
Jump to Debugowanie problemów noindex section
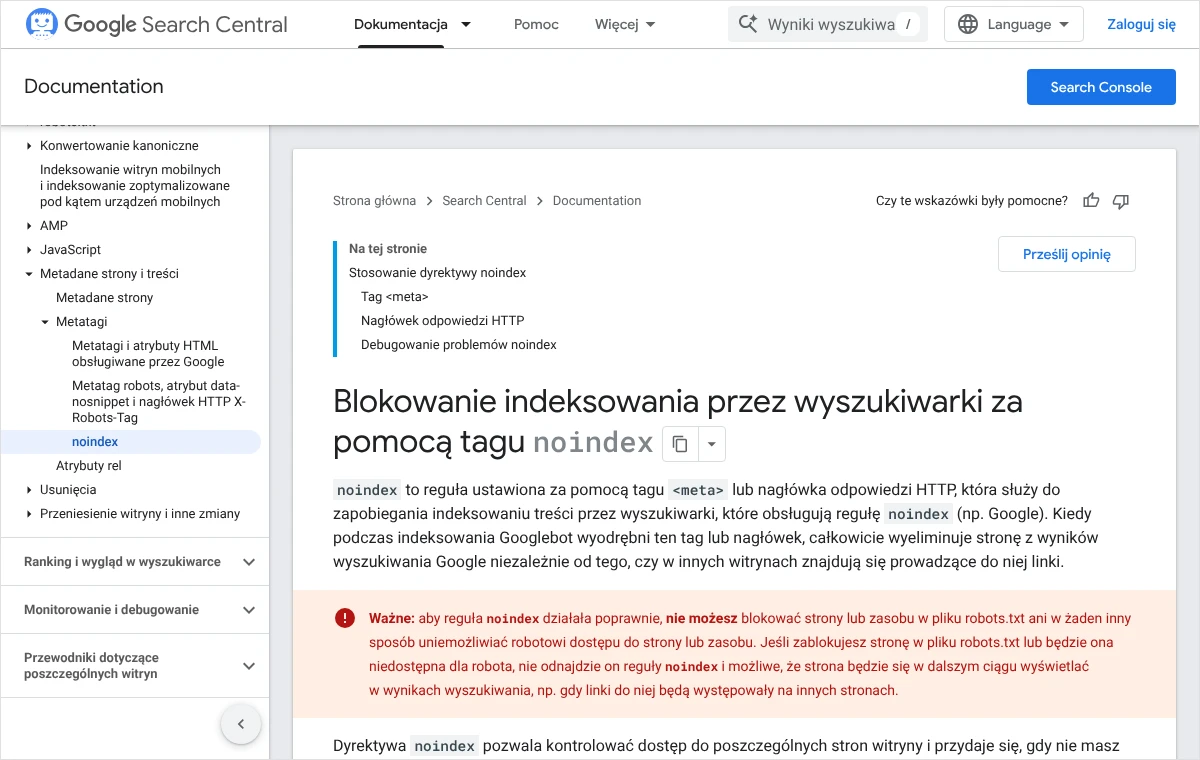[x=458, y=345]
